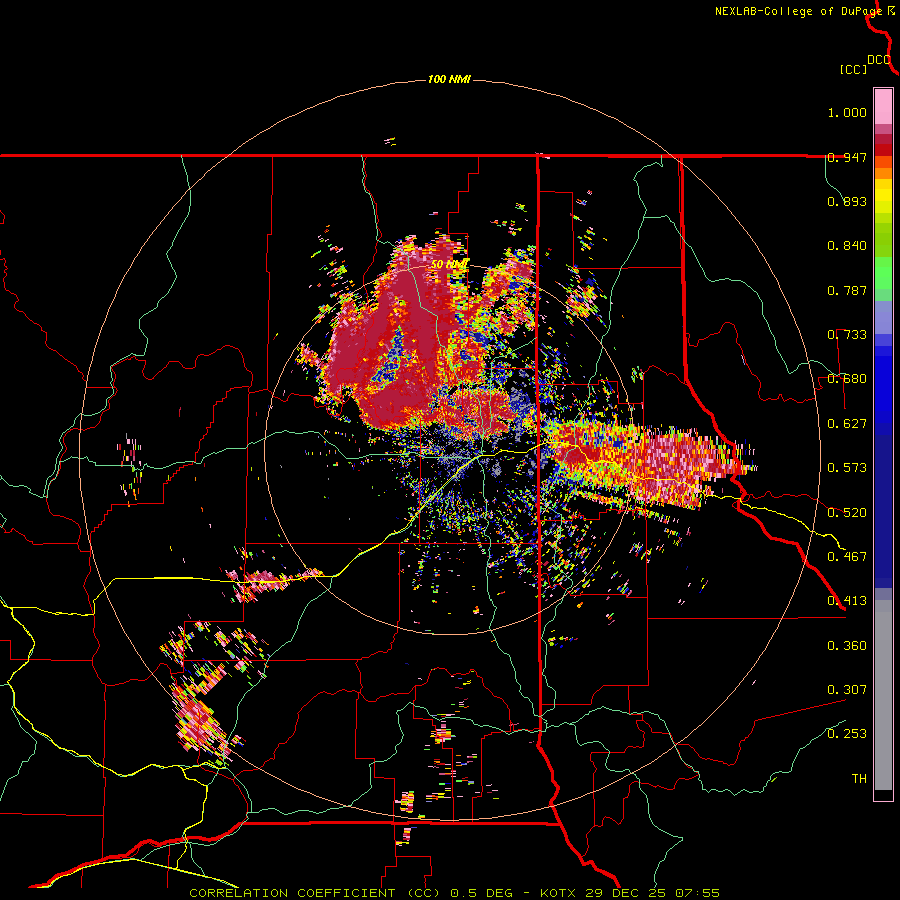Image resolution: width=900 pixels, height=900 pixels.
Task: Pick the gray band on color bar
Action: pos(883,695)
